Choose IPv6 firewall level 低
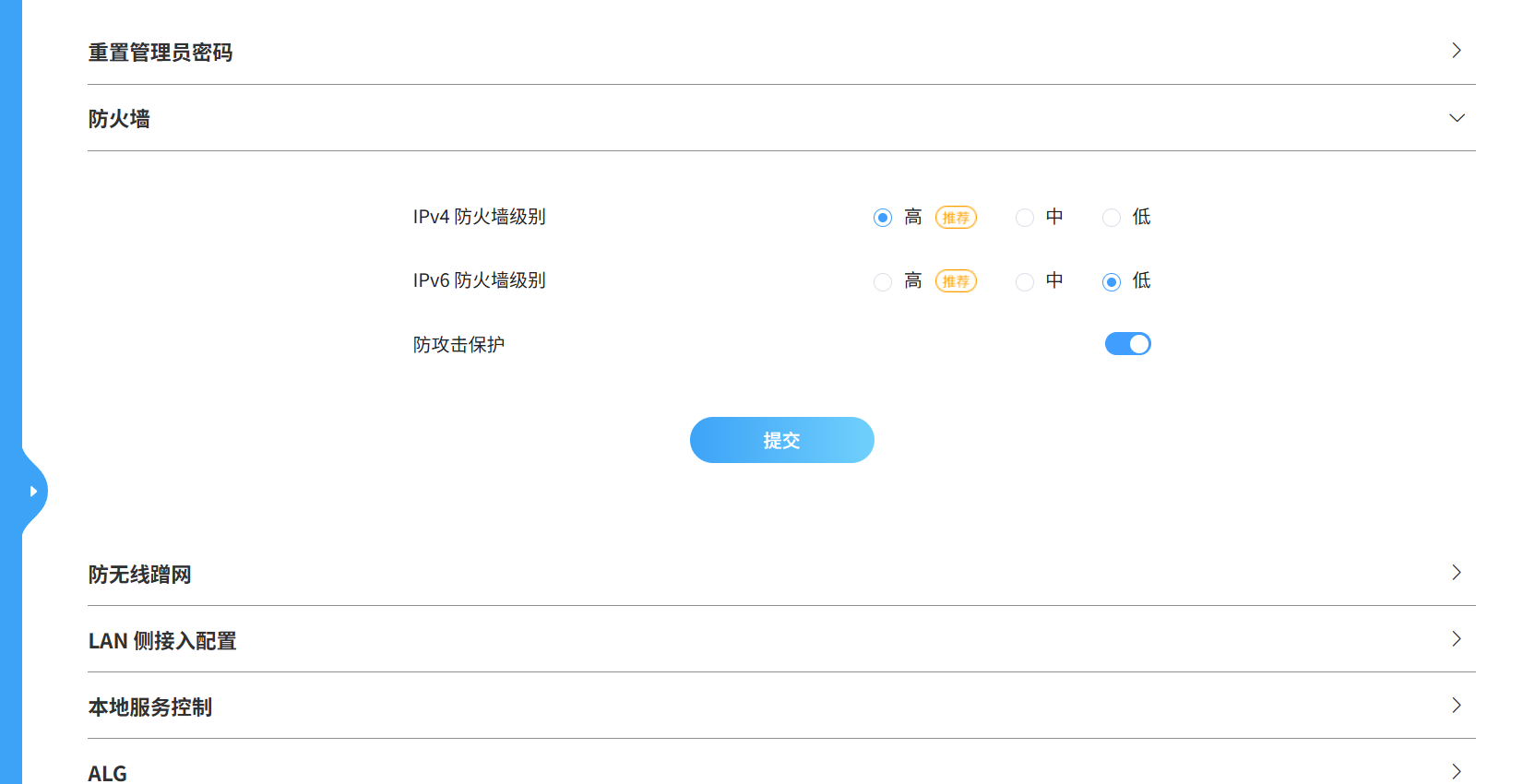Image resolution: width=1535 pixels, height=784 pixels. 1112,281
